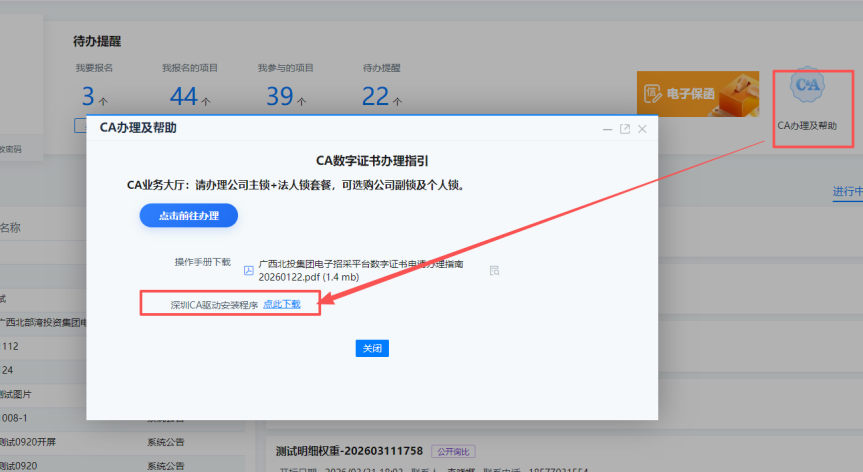863x472 pixels.
Task: Click the blue 关闭 button
Action: (x=372, y=348)
